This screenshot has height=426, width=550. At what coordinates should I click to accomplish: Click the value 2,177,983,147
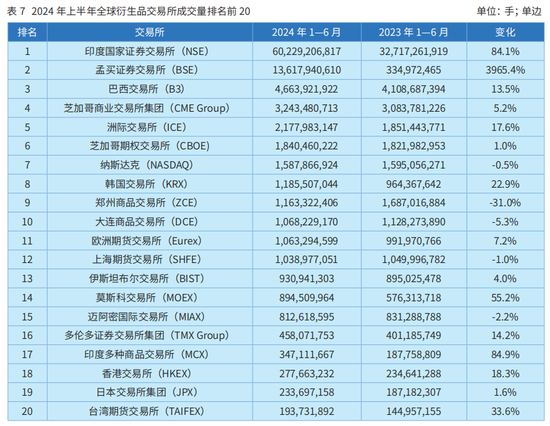307,127
